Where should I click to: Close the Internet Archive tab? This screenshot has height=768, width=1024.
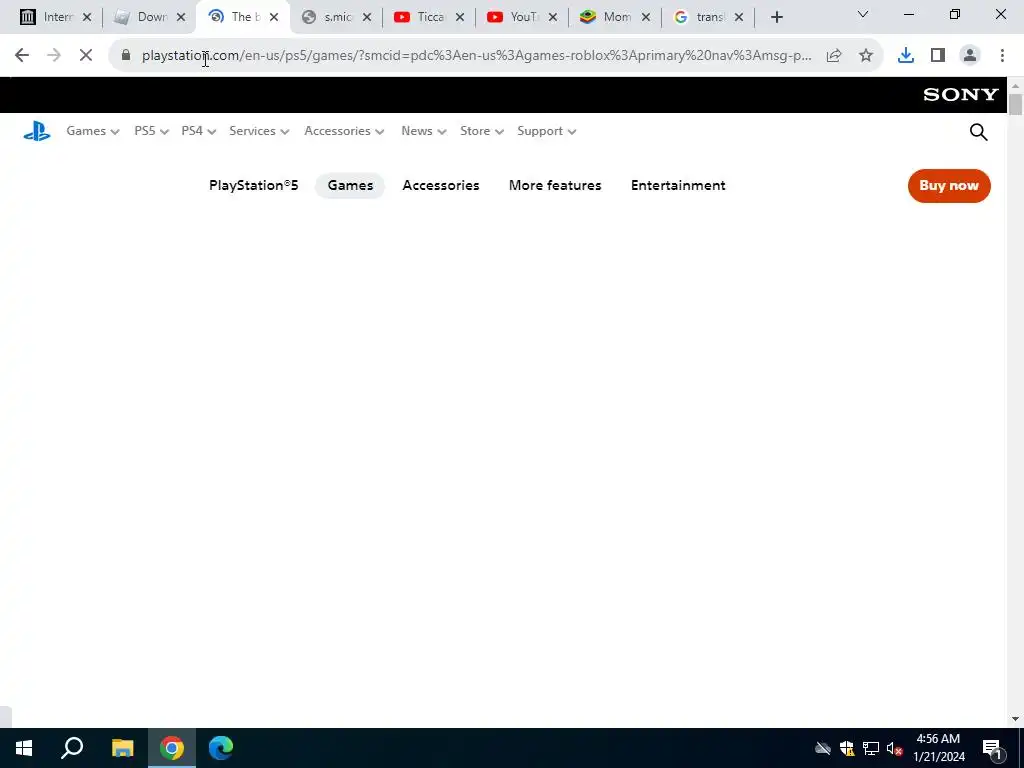(x=87, y=18)
